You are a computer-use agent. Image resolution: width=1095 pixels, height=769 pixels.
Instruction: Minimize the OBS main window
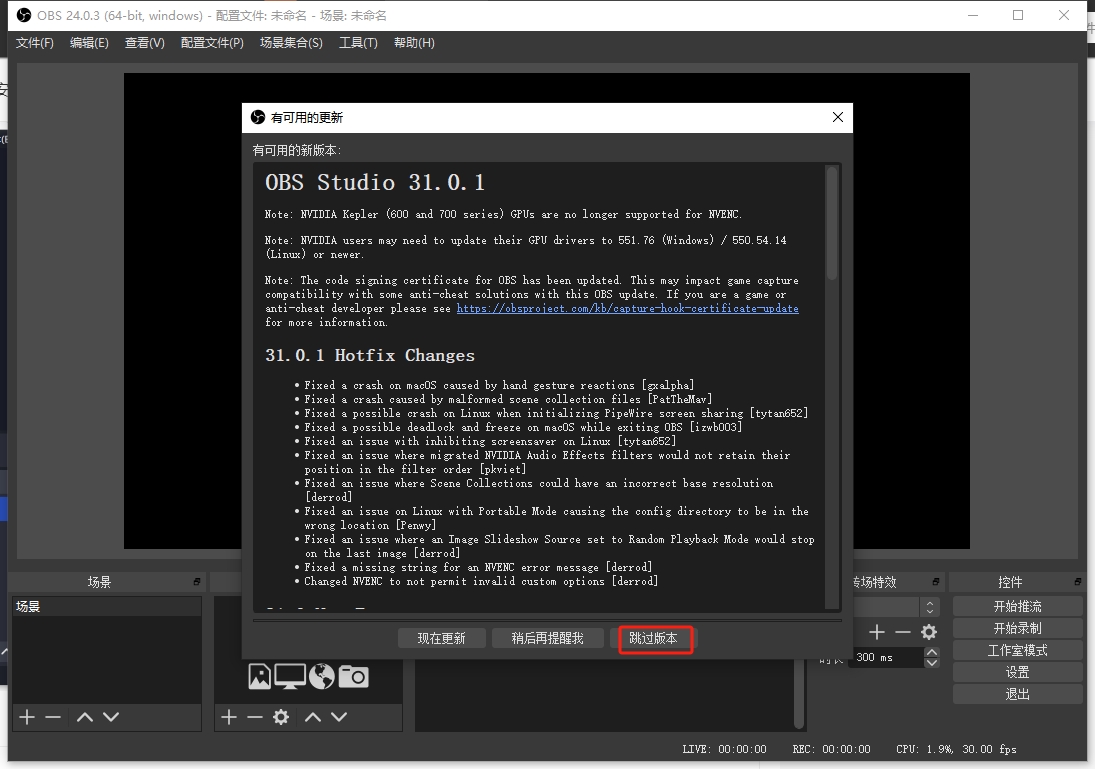click(973, 15)
